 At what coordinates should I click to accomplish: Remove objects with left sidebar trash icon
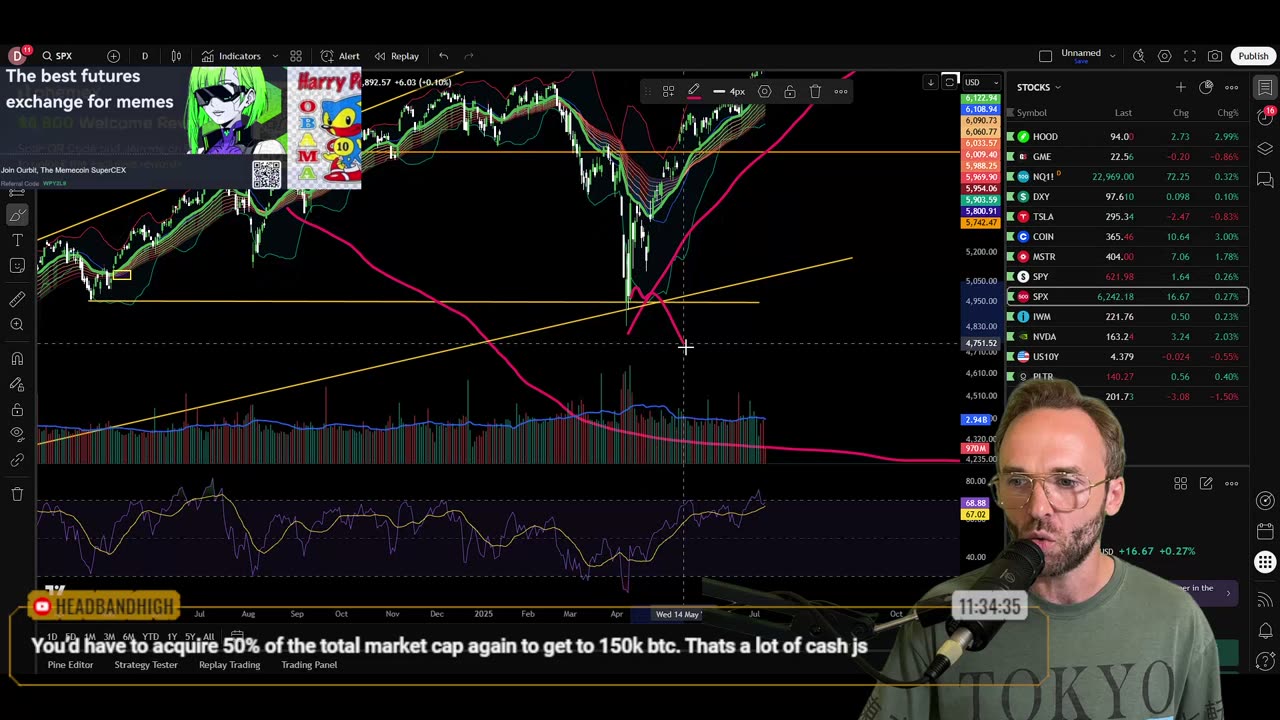click(17, 494)
